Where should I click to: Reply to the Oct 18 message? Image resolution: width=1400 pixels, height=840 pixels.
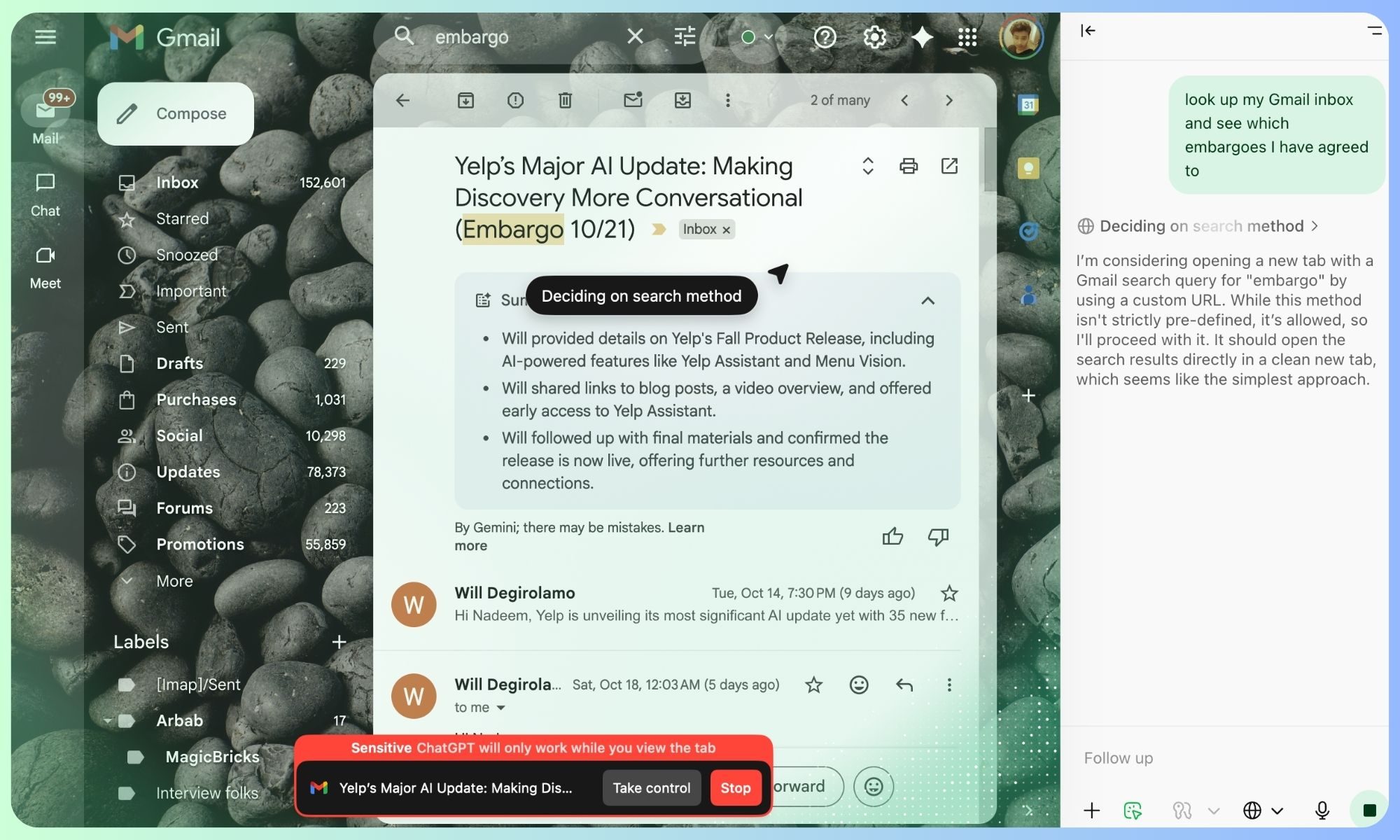click(904, 685)
